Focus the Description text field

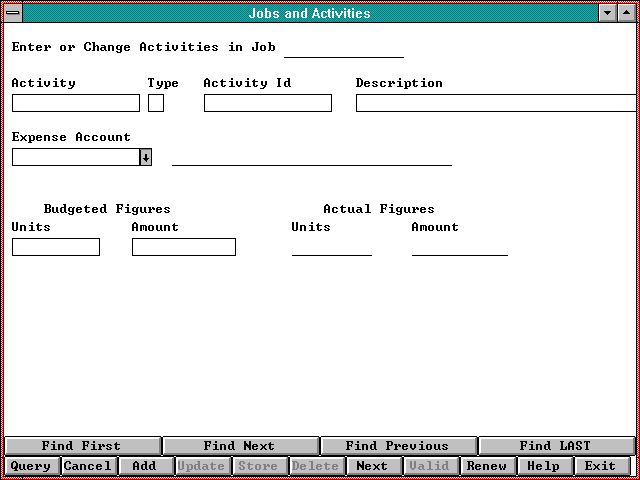(495, 103)
